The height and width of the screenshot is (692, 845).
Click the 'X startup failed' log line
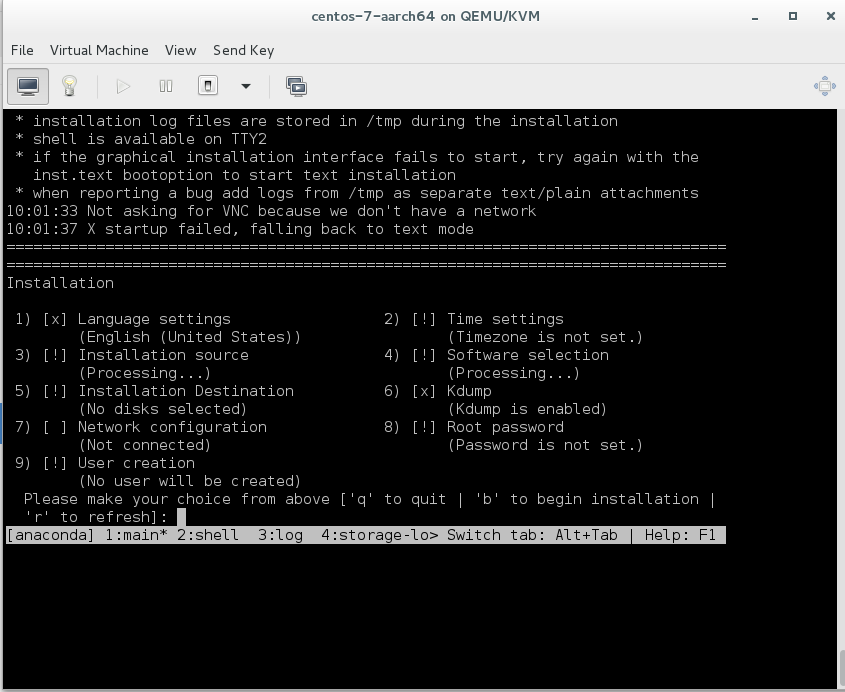(240, 229)
